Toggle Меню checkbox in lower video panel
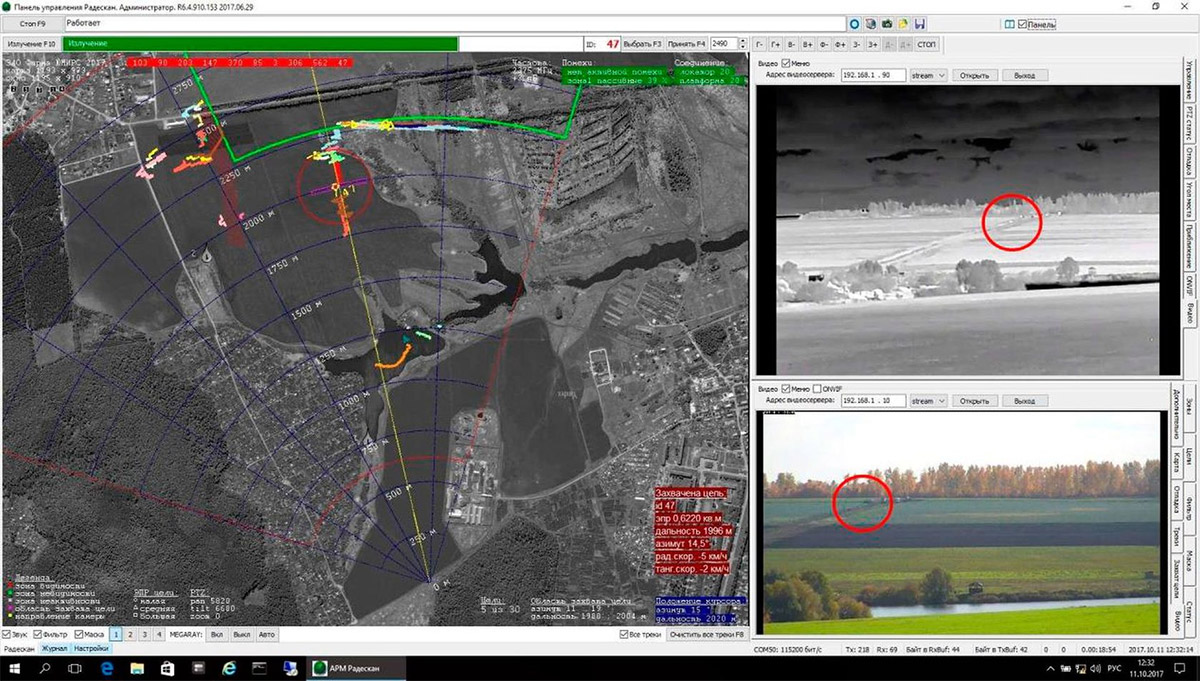Screen dimensions: 1200x681 point(786,388)
